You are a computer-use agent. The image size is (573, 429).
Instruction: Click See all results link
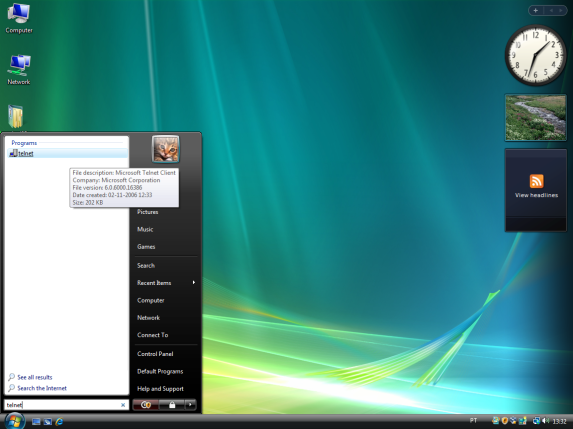(x=35, y=377)
